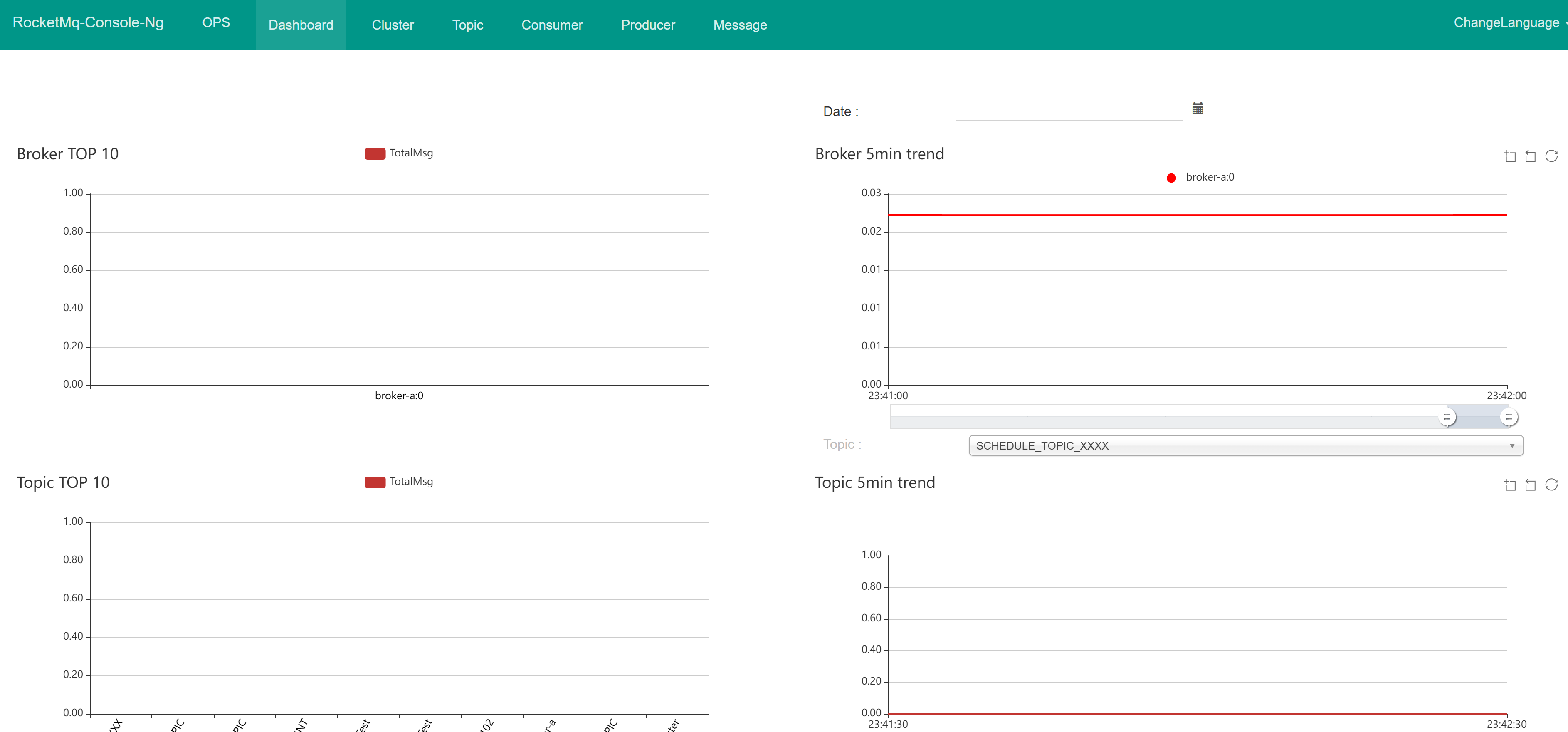Toggle broker-a:0 series legend in trend chart
Viewport: 1568px width, 732px height.
[1197, 177]
